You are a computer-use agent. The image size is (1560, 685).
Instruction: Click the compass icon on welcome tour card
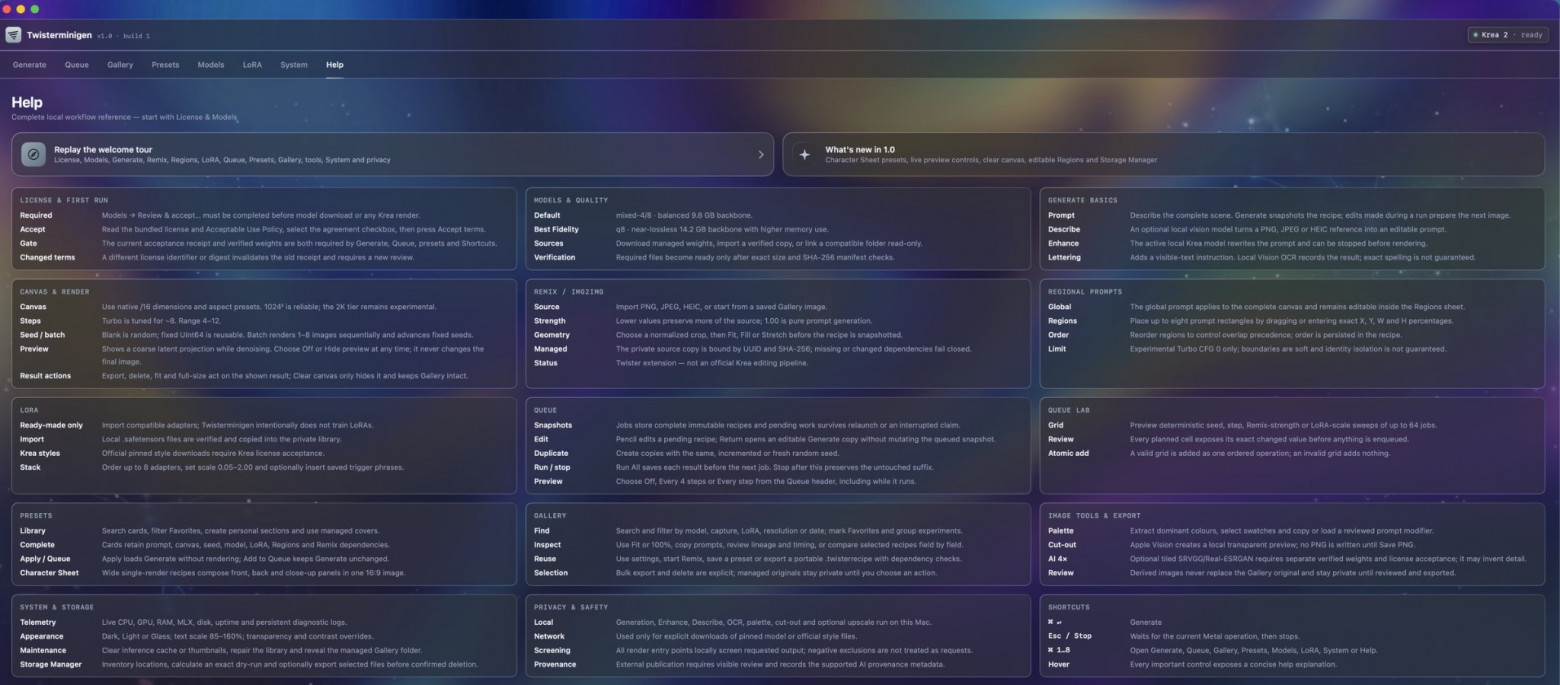(x=33, y=154)
